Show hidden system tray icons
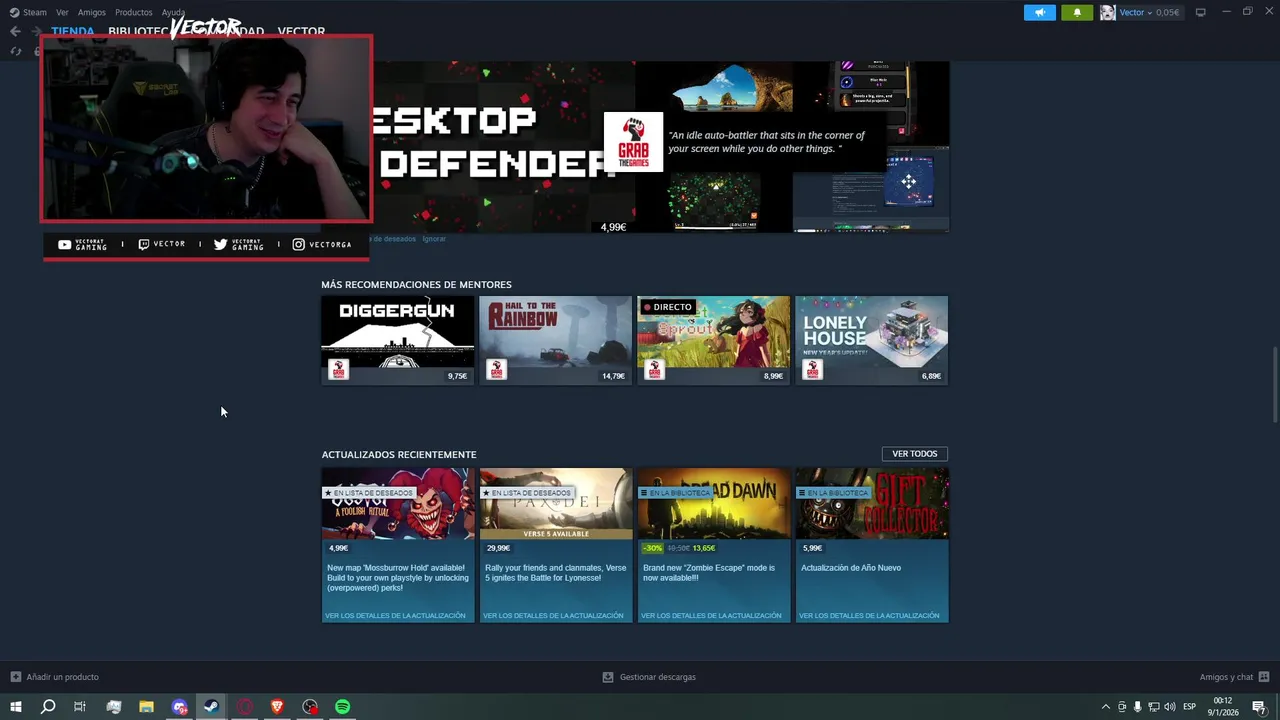 [x=1105, y=707]
